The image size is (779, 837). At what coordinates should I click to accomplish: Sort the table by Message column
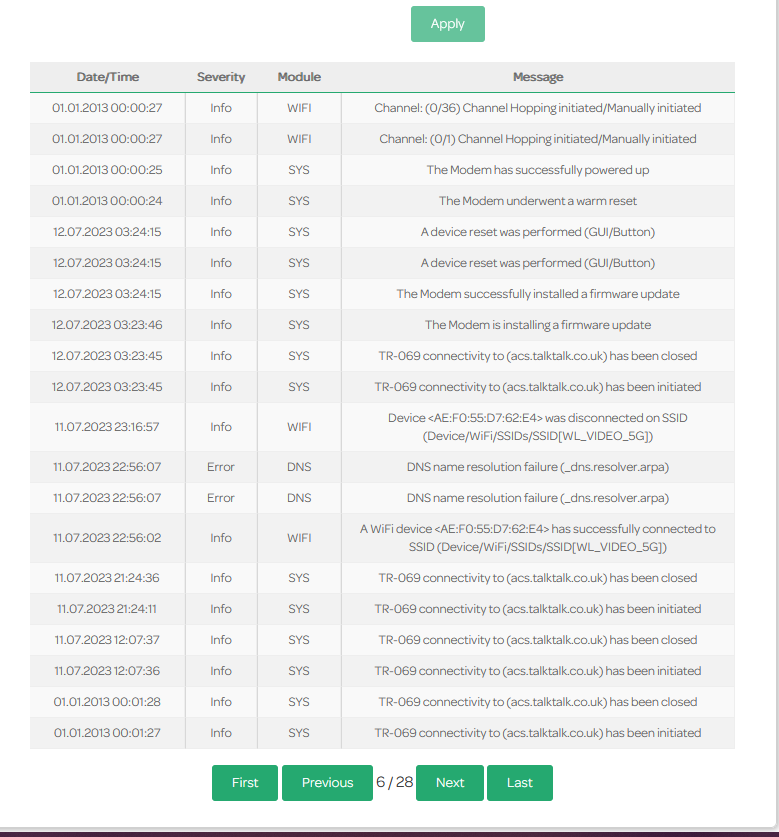click(538, 77)
